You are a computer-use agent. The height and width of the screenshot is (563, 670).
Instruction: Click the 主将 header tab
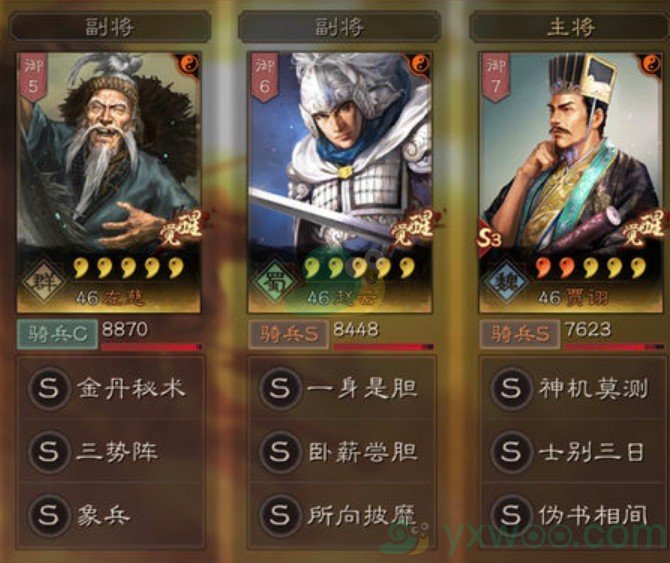[x=570, y=27]
